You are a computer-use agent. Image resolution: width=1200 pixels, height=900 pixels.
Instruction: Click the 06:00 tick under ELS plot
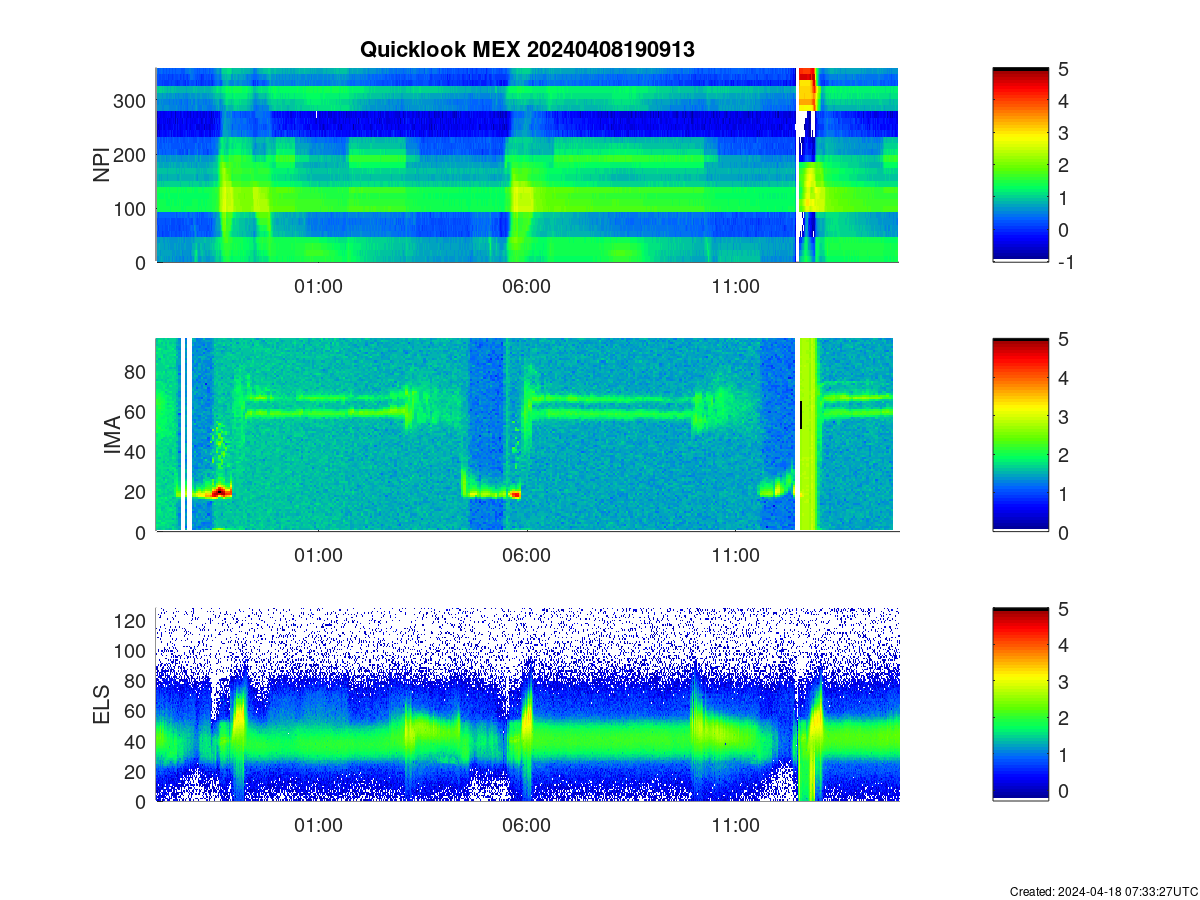coord(526,826)
